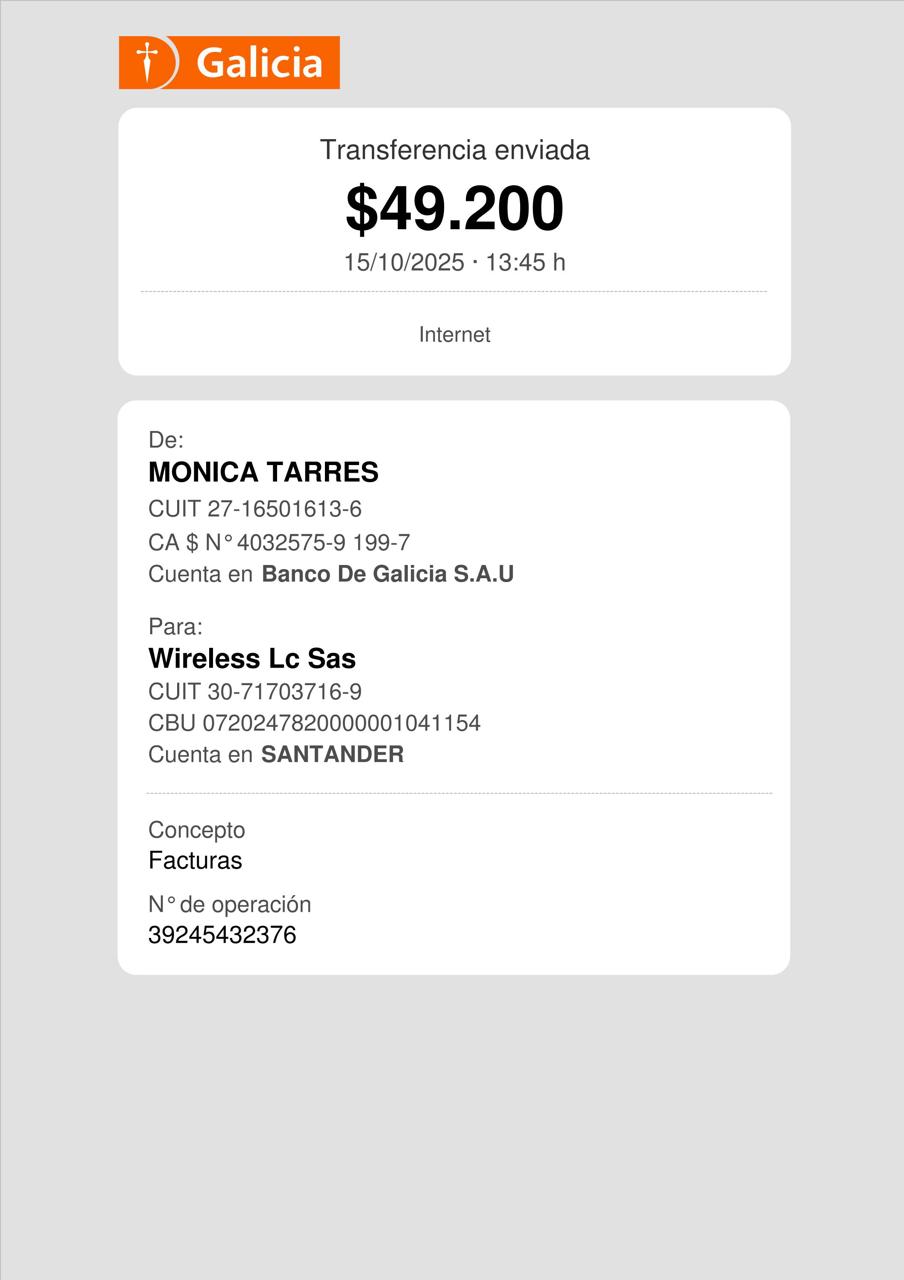Click the recipient CUIT 30-71703716-9
This screenshot has width=904, height=1280.
255,692
